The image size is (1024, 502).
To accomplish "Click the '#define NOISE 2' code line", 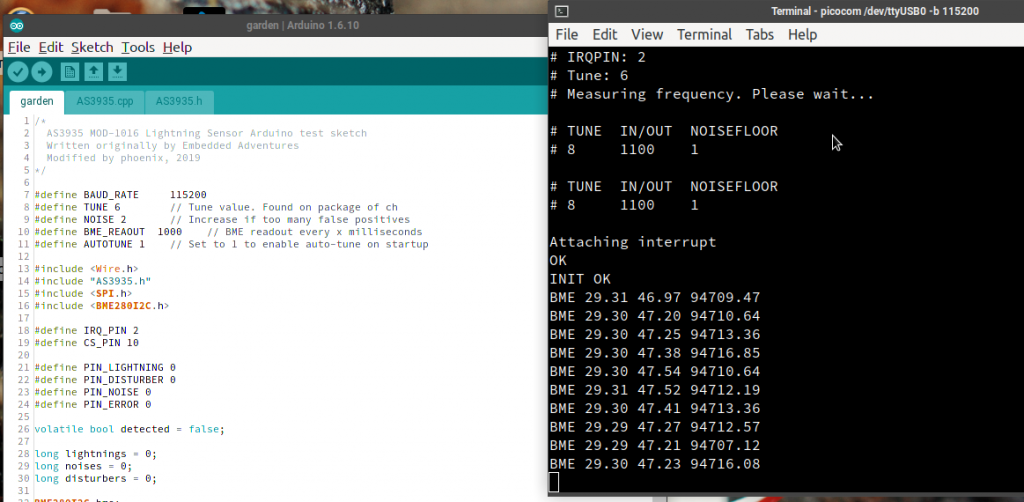I will click(80, 219).
